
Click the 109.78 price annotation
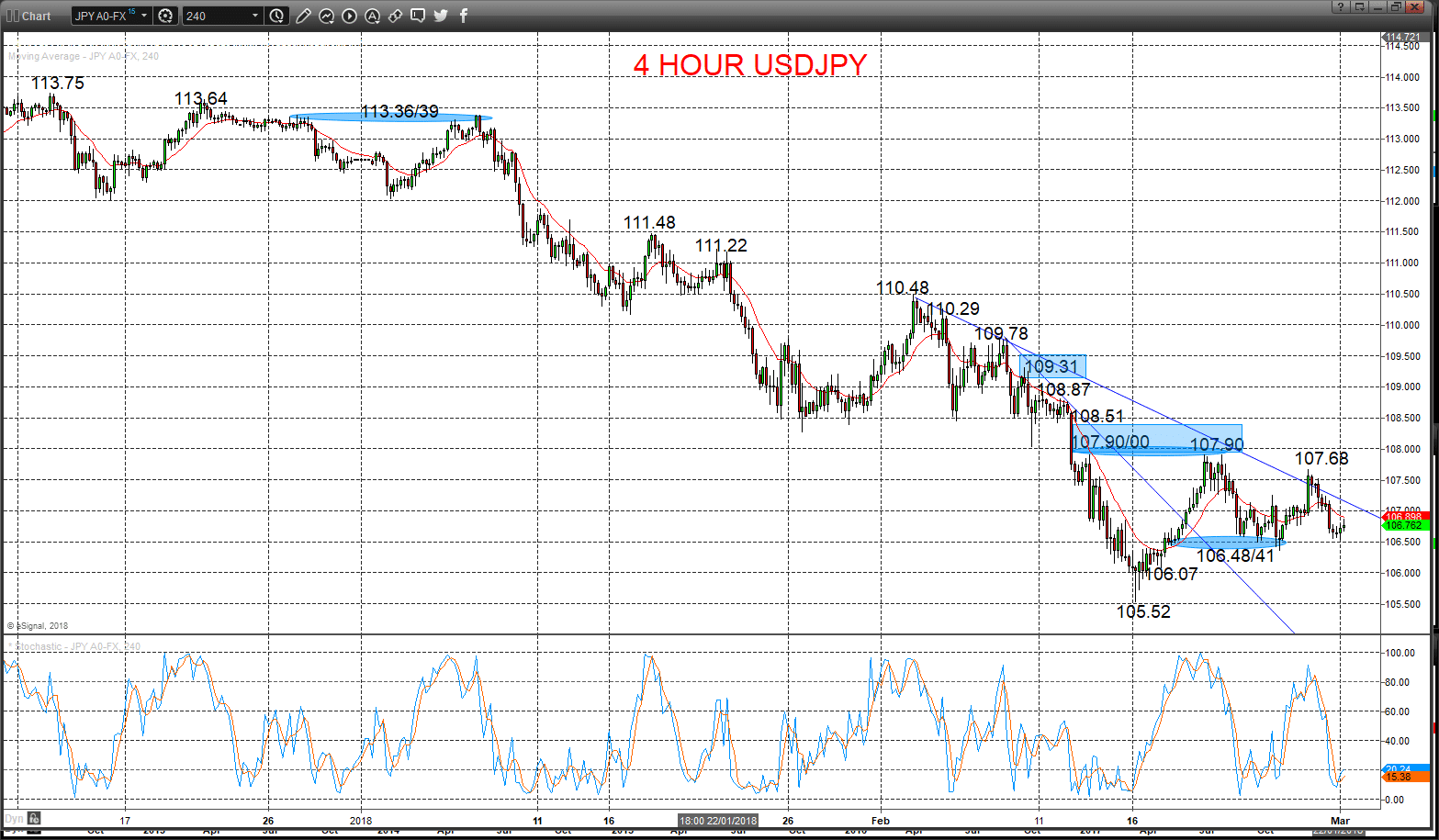pyautogui.click(x=1001, y=333)
